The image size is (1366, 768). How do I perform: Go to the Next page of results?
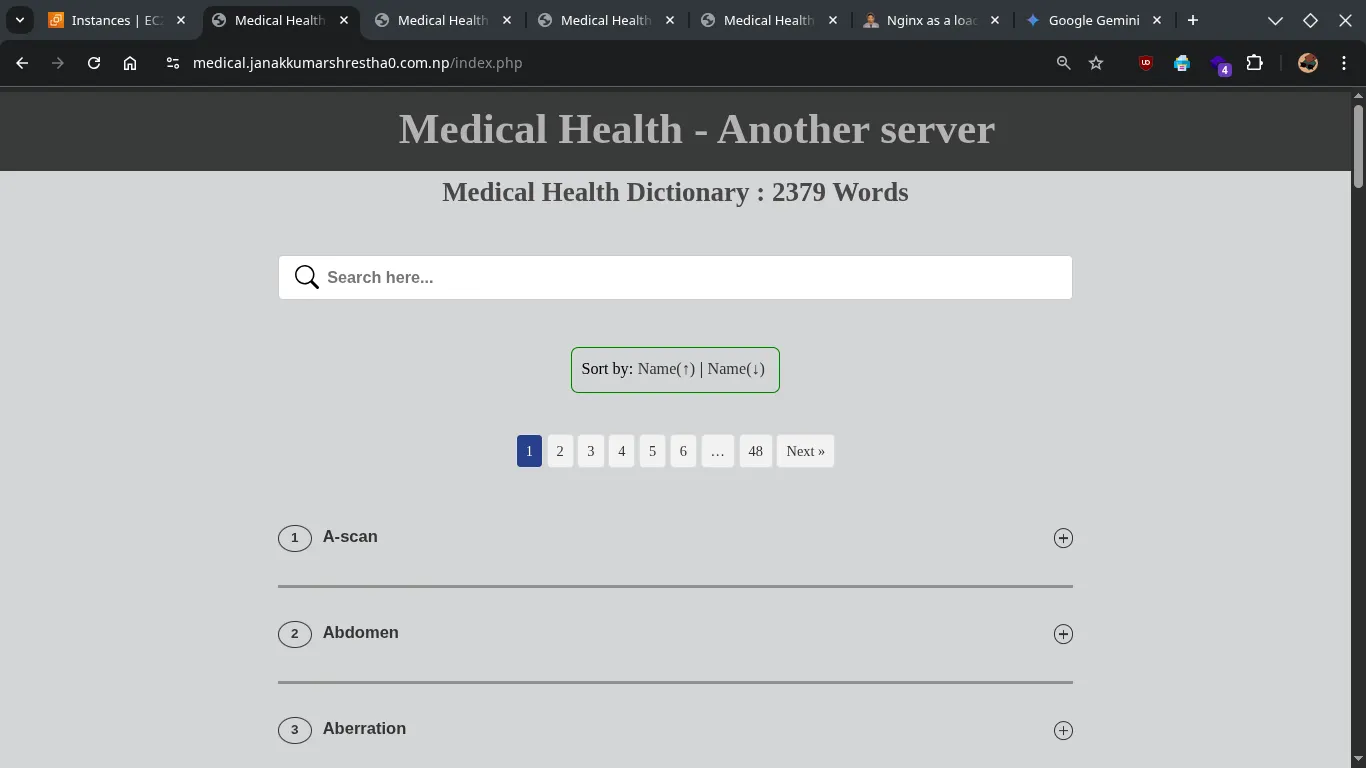[805, 451]
